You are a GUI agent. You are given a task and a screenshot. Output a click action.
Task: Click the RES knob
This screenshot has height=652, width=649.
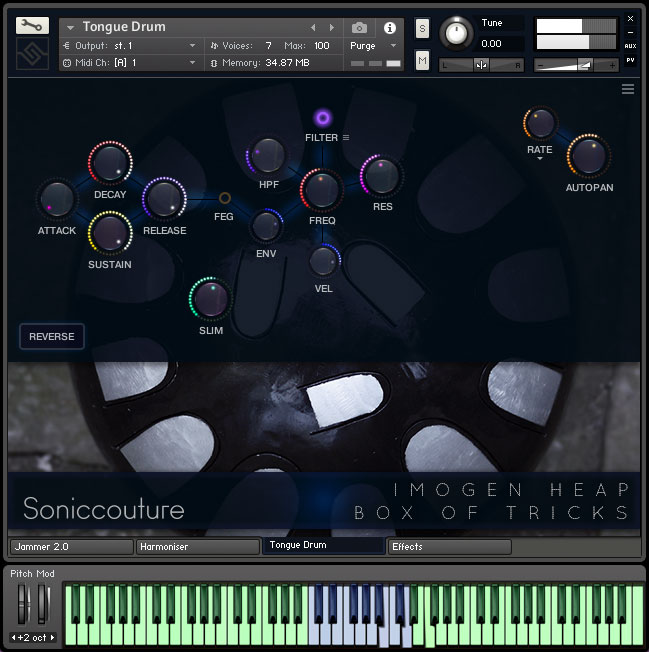(381, 175)
